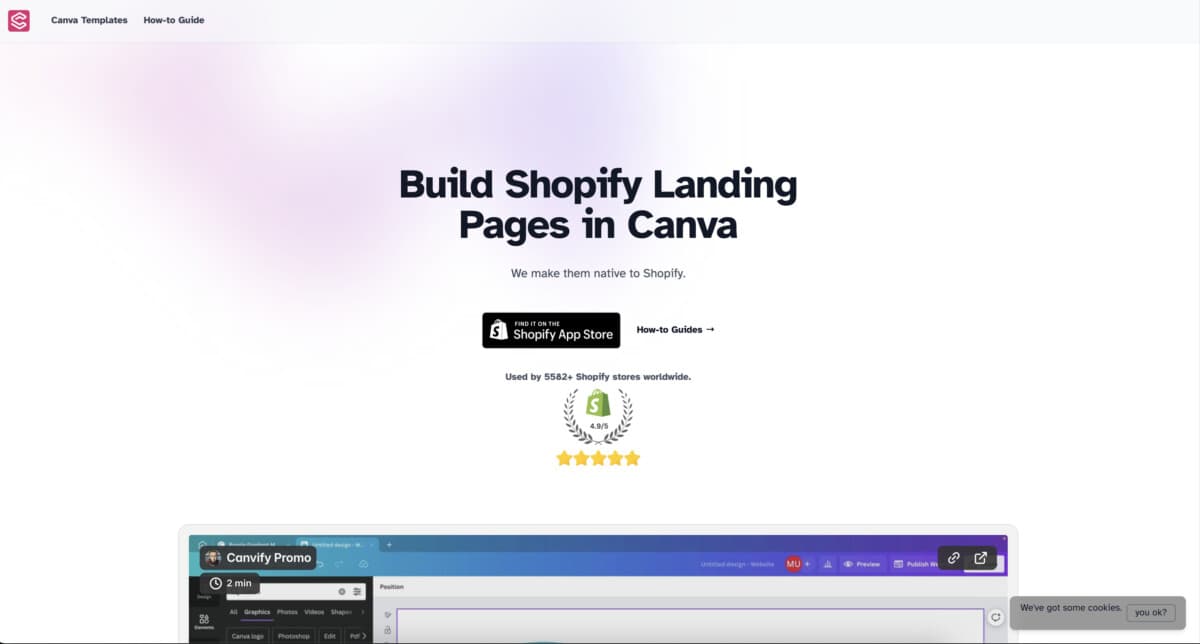Open Canva Templates
Image resolution: width=1200 pixels, height=644 pixels.
[88, 20]
